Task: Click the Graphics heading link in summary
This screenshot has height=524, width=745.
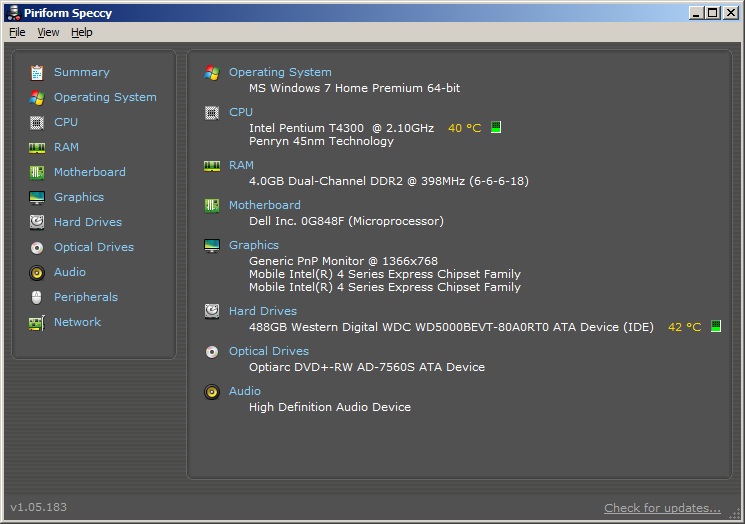Action: click(254, 245)
